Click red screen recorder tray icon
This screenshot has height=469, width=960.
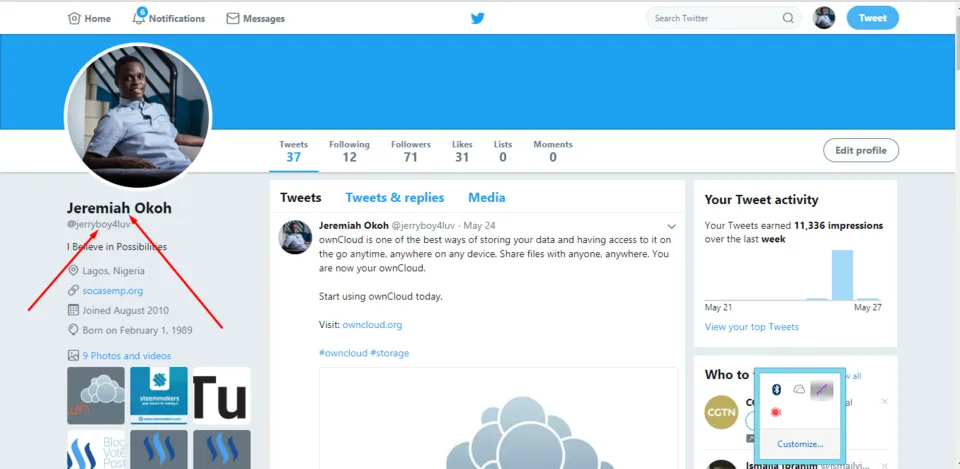tap(776, 413)
